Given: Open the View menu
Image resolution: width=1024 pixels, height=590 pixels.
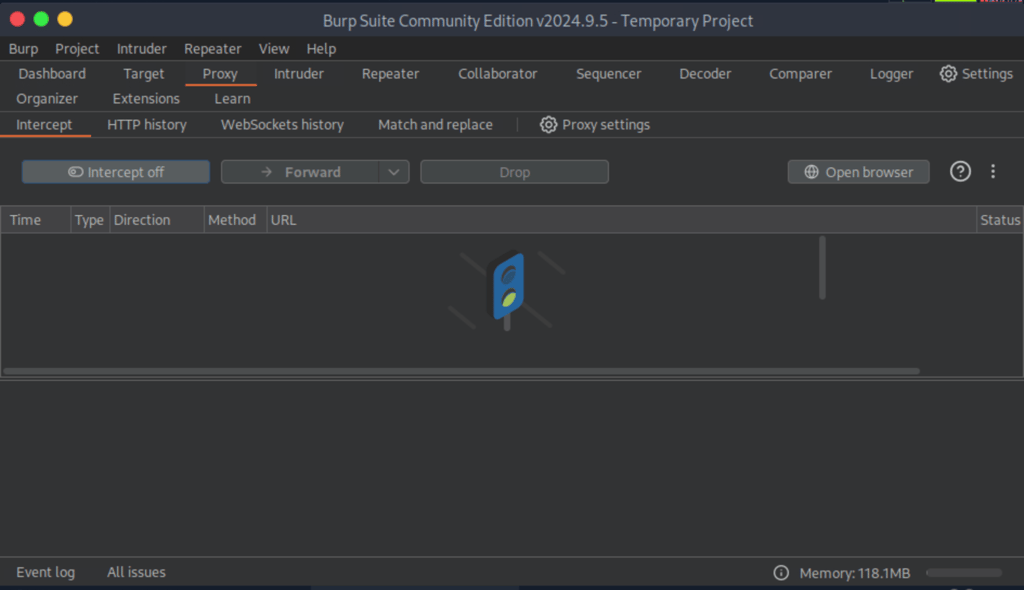Looking at the screenshot, I should (x=274, y=49).
